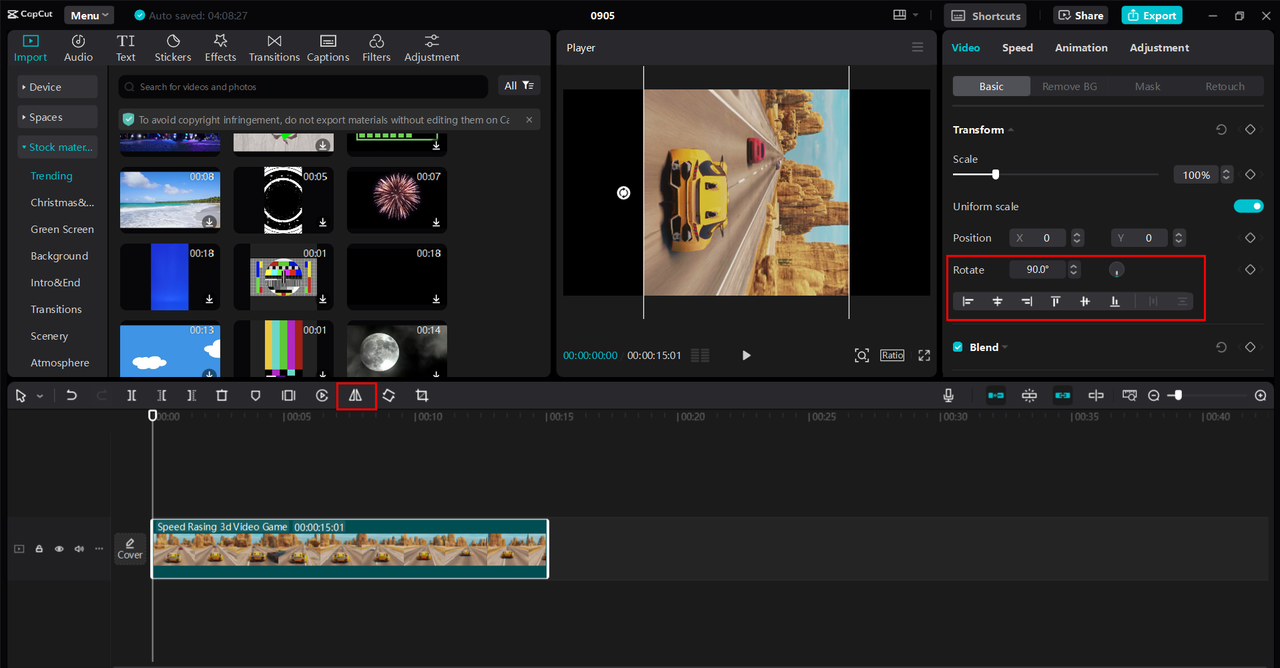Switch to the Speed tab
The image size is (1280, 668).
1017,48
